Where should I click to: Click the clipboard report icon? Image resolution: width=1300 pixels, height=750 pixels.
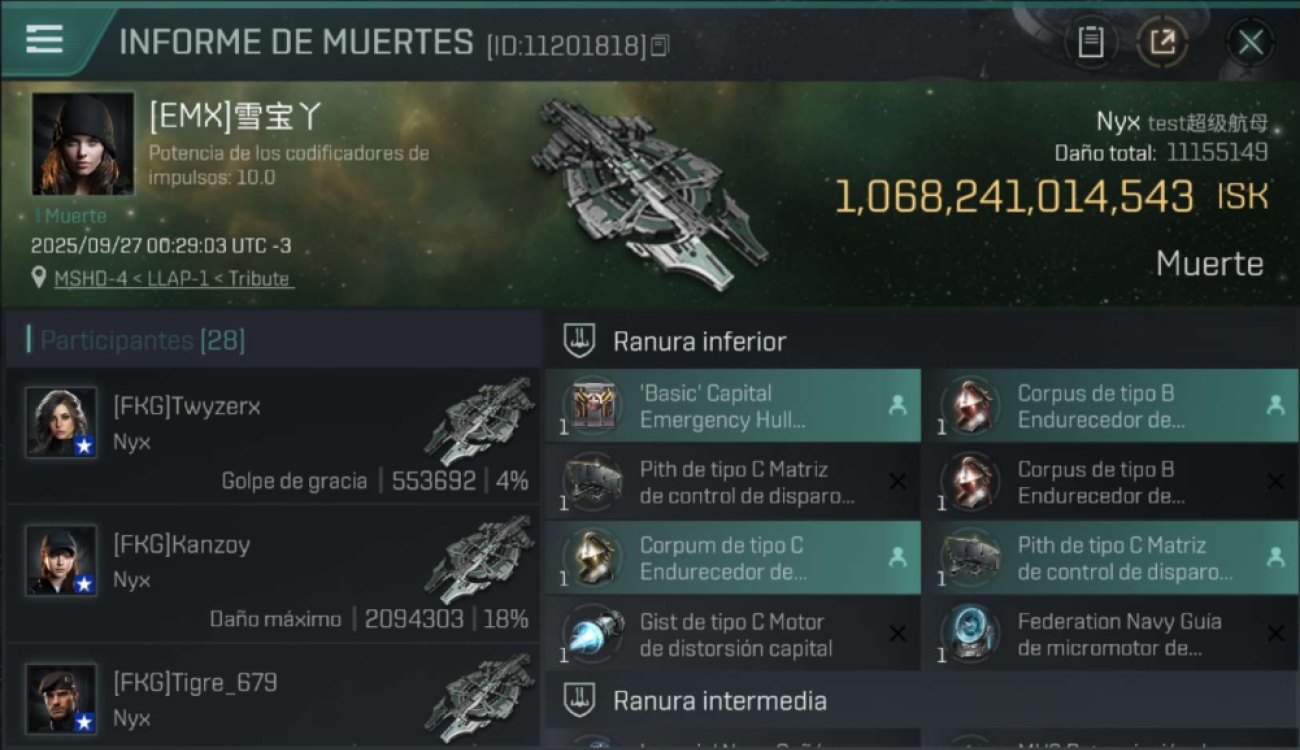1090,42
